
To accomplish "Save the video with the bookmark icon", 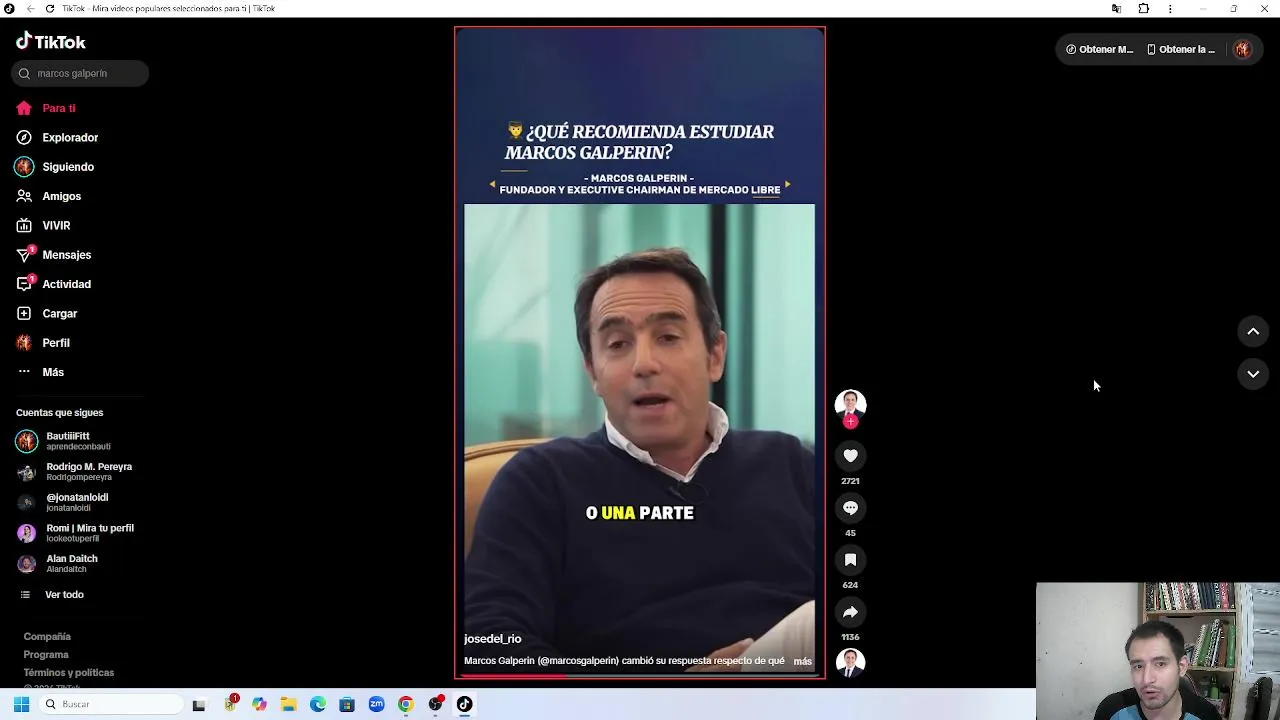I will [850, 560].
